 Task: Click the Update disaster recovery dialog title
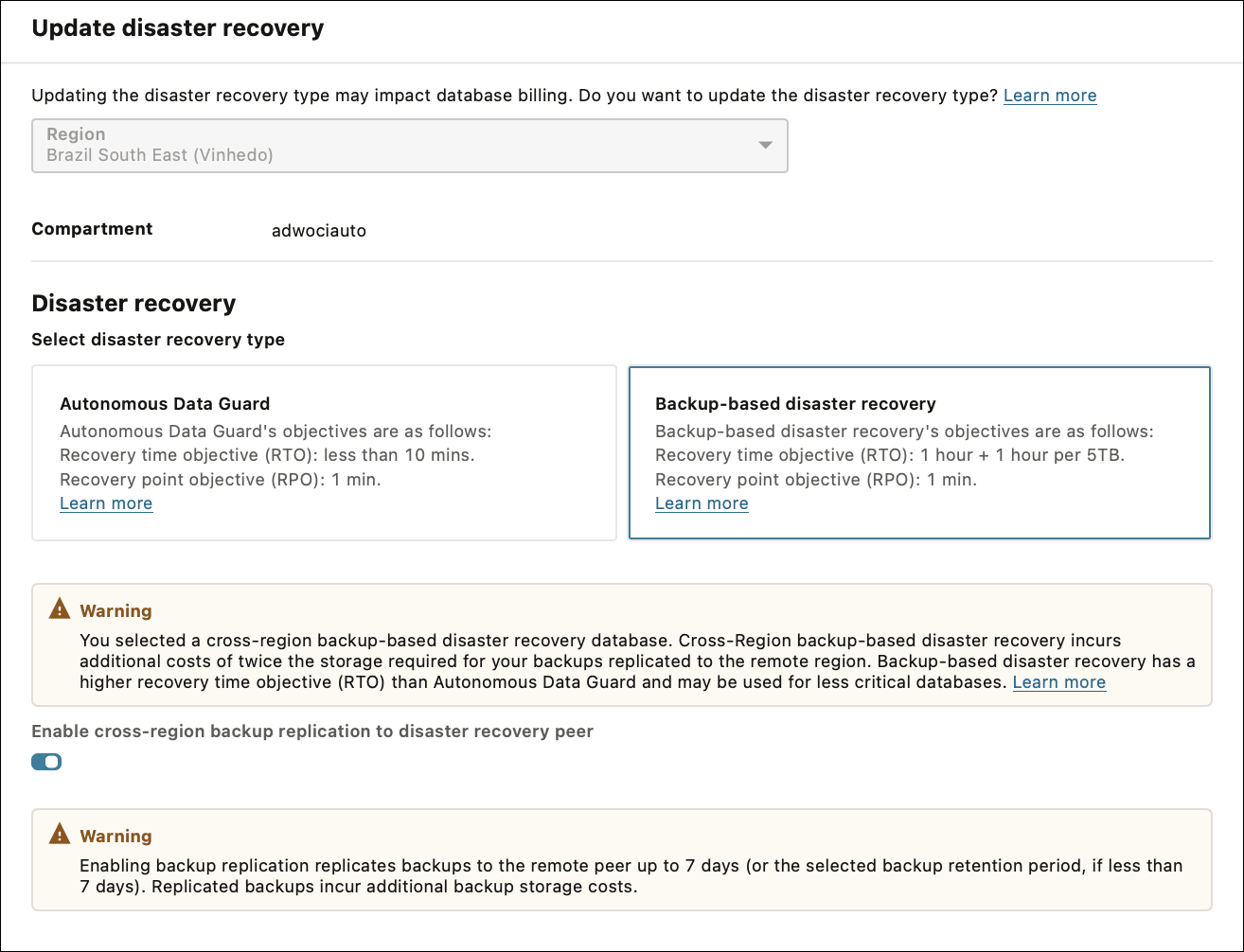tap(179, 28)
